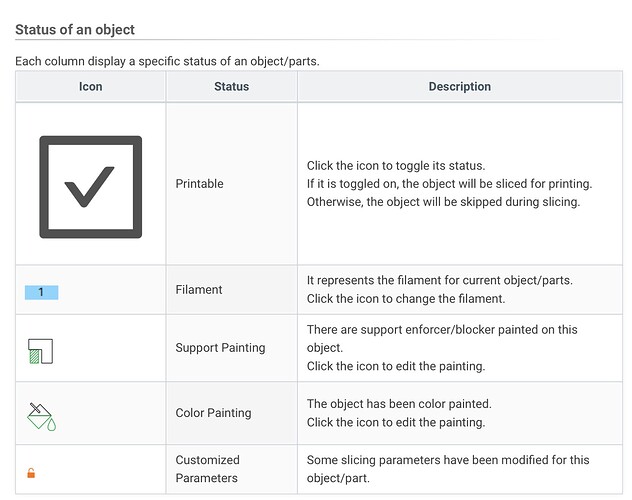Click the Support Painting status text

pyautogui.click(x=220, y=348)
